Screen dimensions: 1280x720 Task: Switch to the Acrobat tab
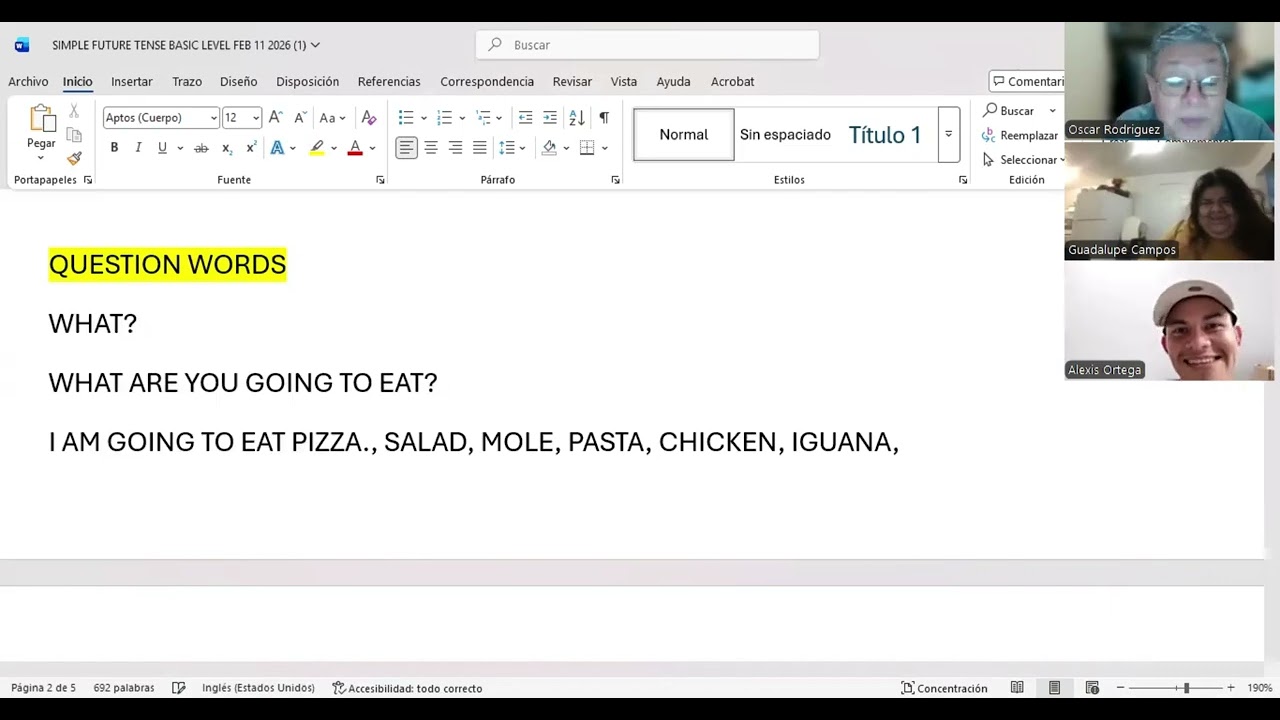click(733, 82)
